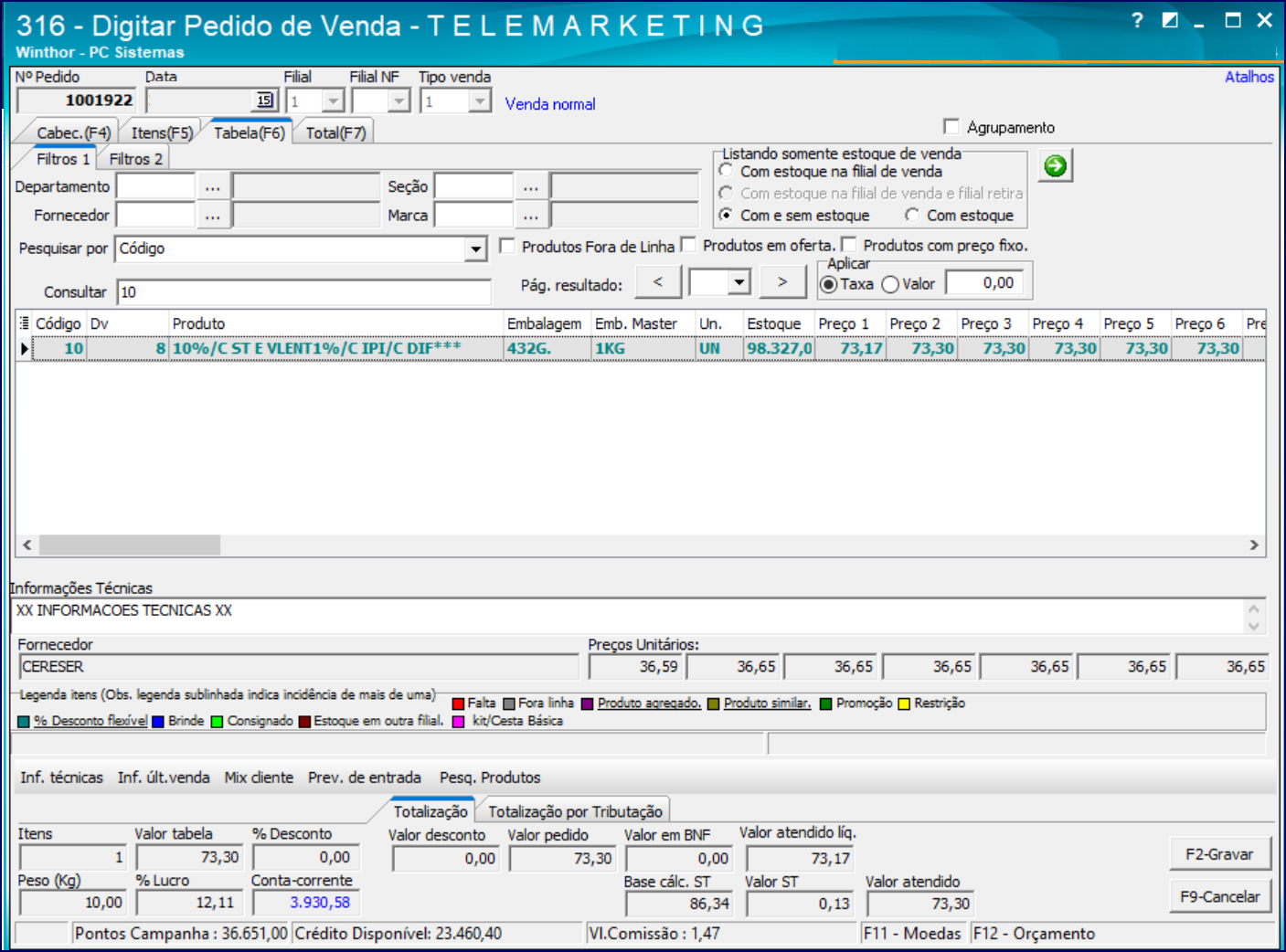Switch to Itens(F5) tab
The width and height of the screenshot is (1286, 952).
point(162,133)
